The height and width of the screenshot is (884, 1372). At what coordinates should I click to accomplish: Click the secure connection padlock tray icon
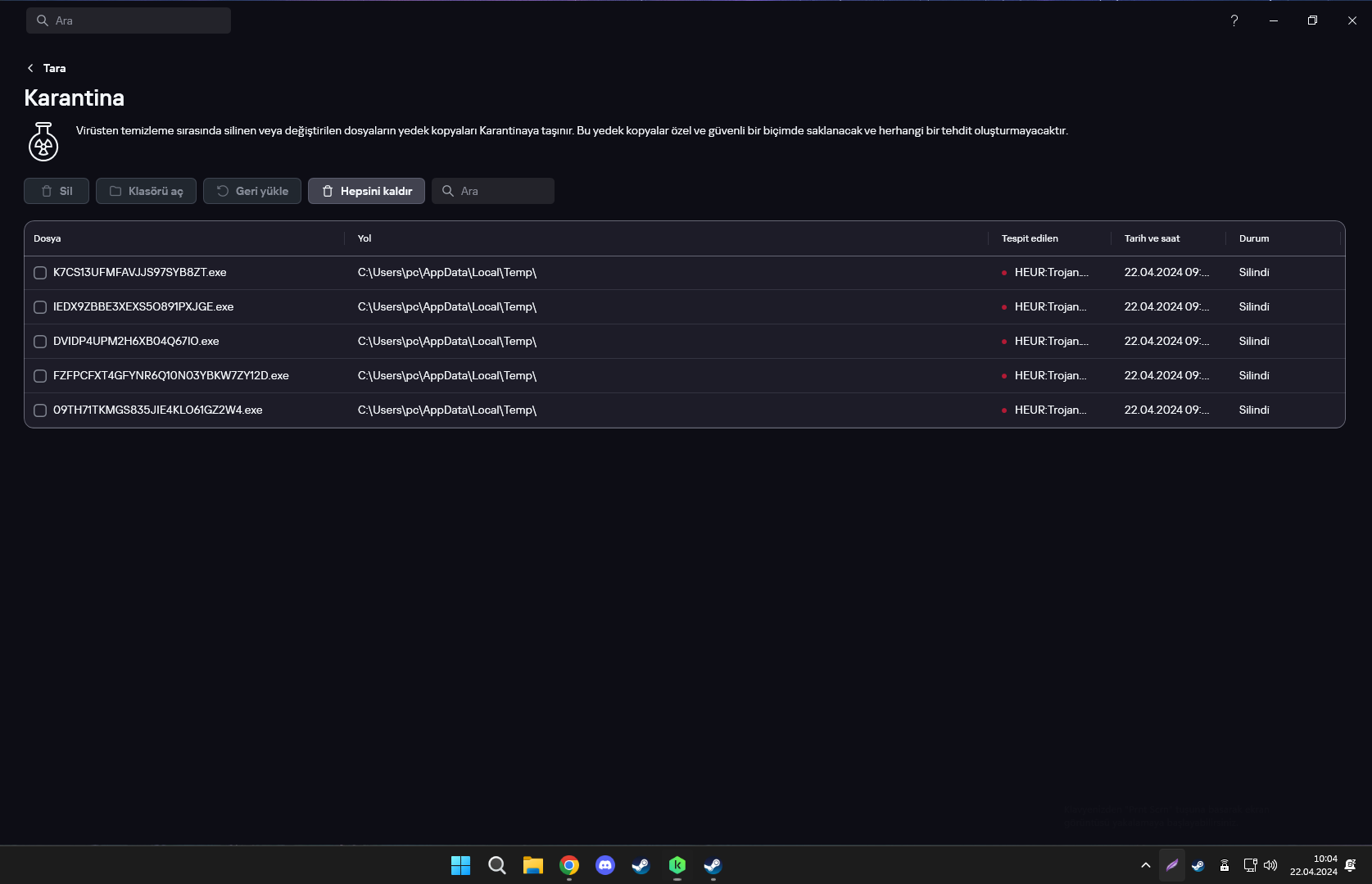click(1224, 865)
